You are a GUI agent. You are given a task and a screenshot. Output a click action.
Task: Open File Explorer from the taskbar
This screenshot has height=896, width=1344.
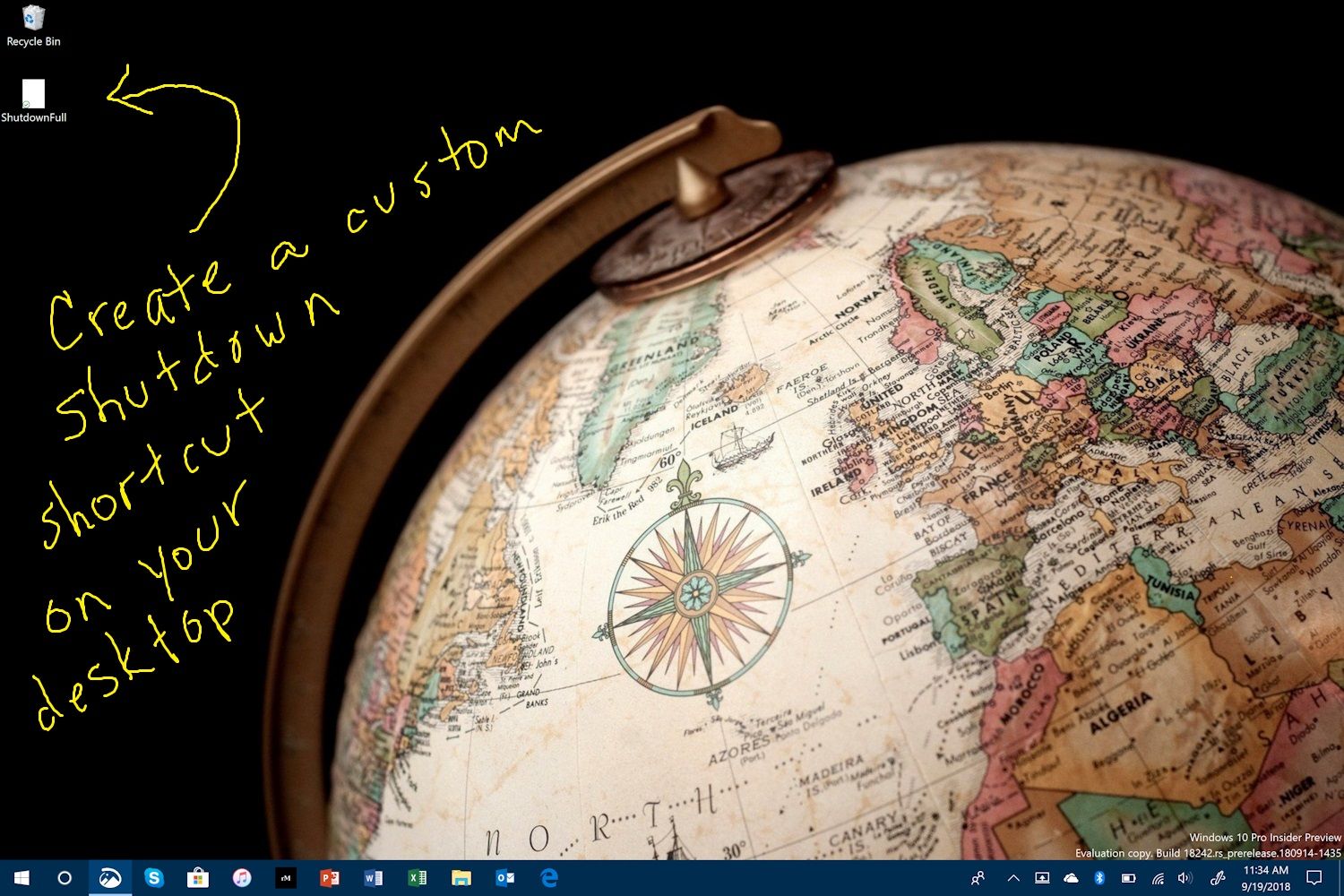point(461,878)
